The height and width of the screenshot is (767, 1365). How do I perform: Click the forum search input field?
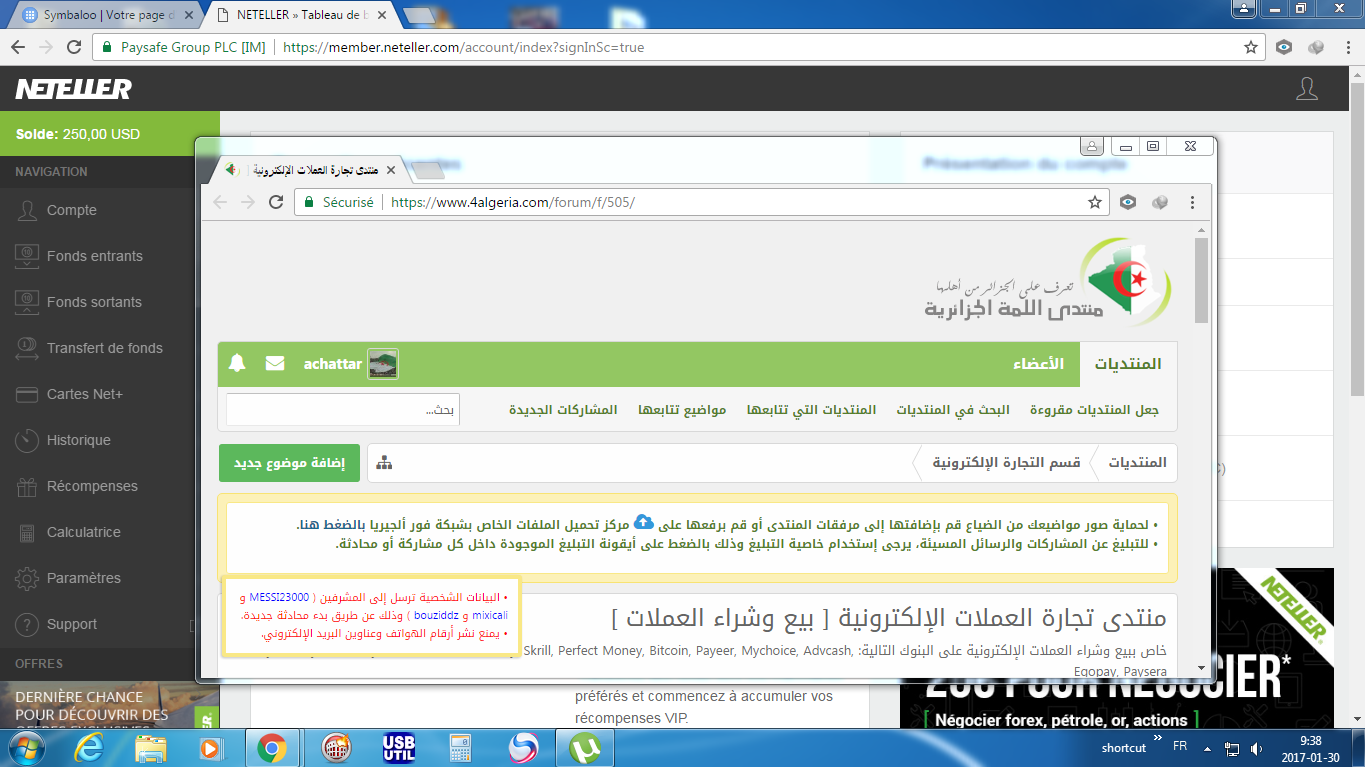click(x=342, y=410)
